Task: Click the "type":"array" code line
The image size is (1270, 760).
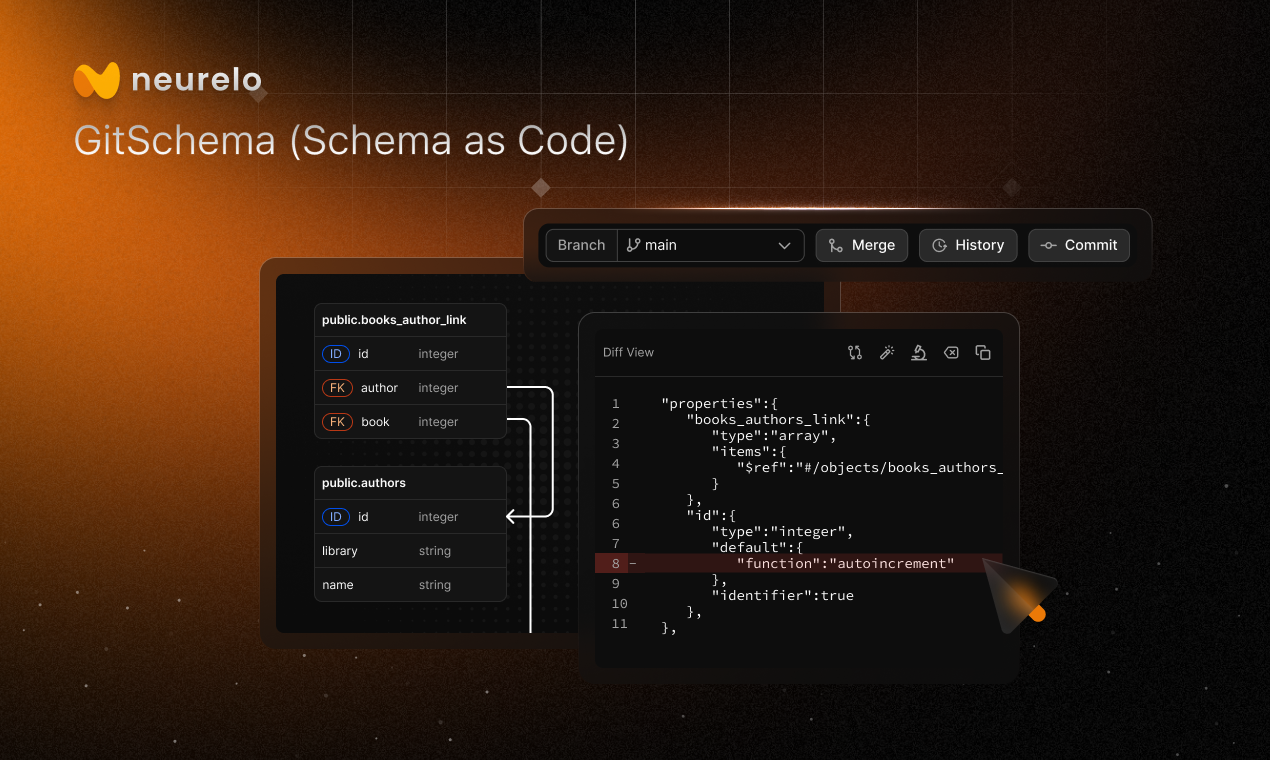Action: click(774, 436)
